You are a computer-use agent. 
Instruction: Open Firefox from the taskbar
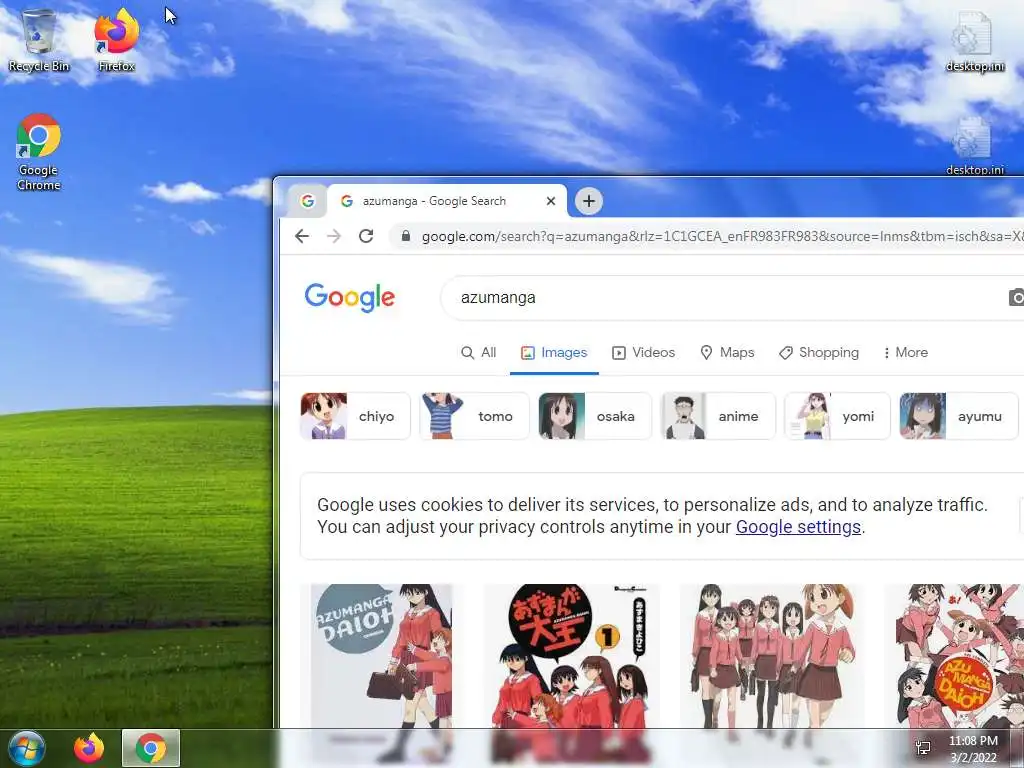[x=89, y=748]
